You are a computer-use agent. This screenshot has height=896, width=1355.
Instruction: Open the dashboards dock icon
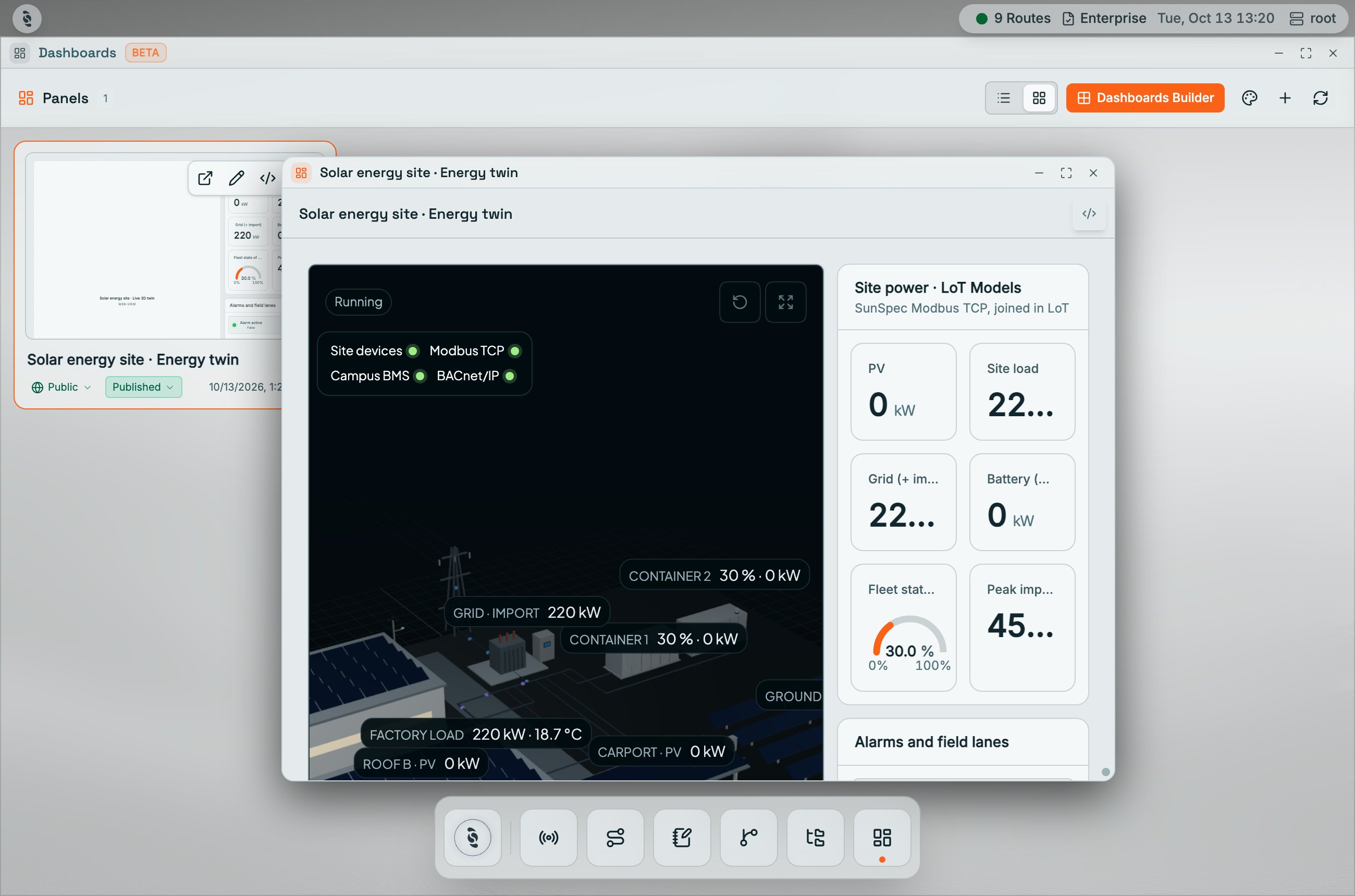tap(882, 838)
